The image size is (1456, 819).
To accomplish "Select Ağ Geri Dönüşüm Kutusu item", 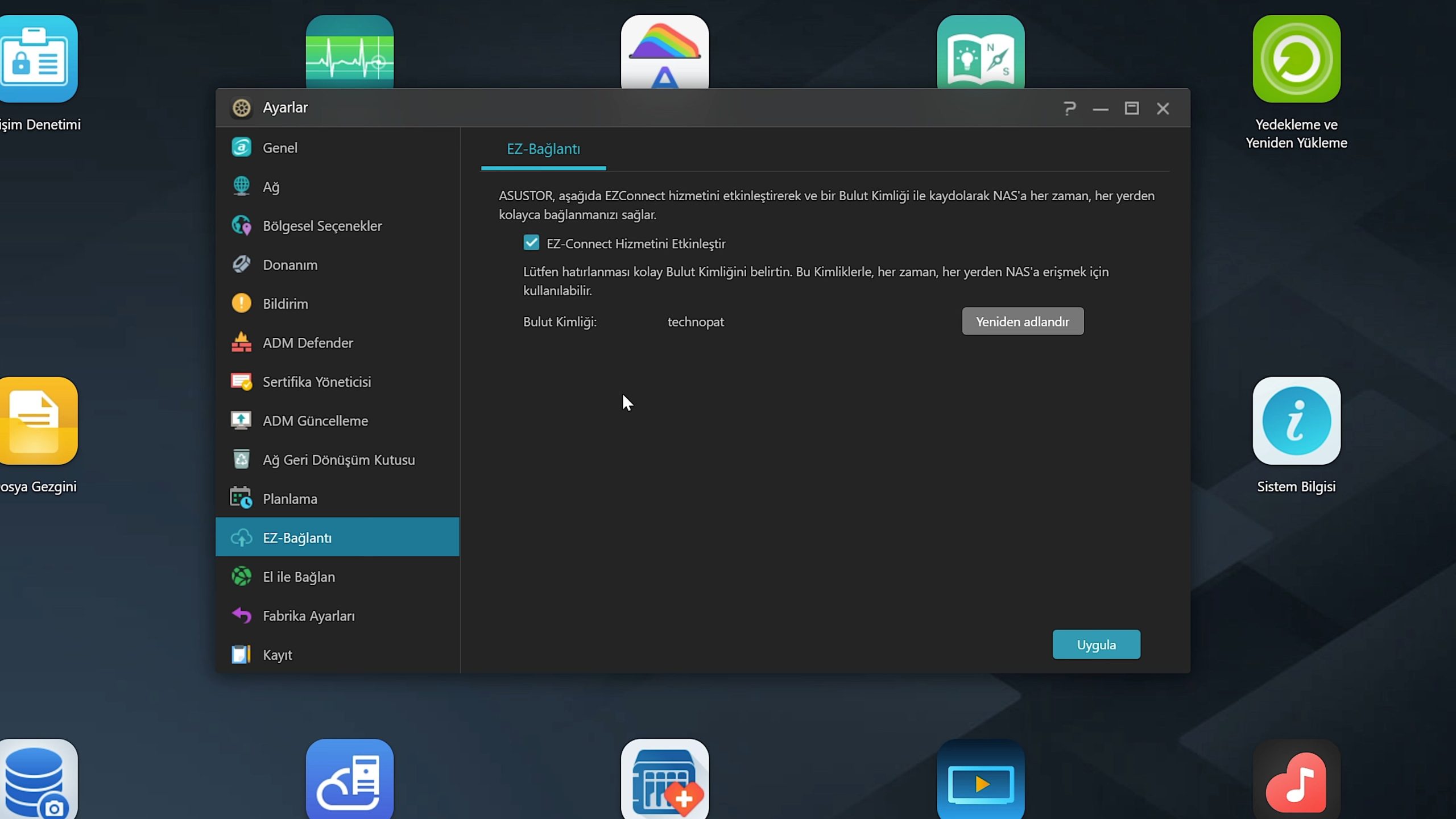I will click(338, 460).
